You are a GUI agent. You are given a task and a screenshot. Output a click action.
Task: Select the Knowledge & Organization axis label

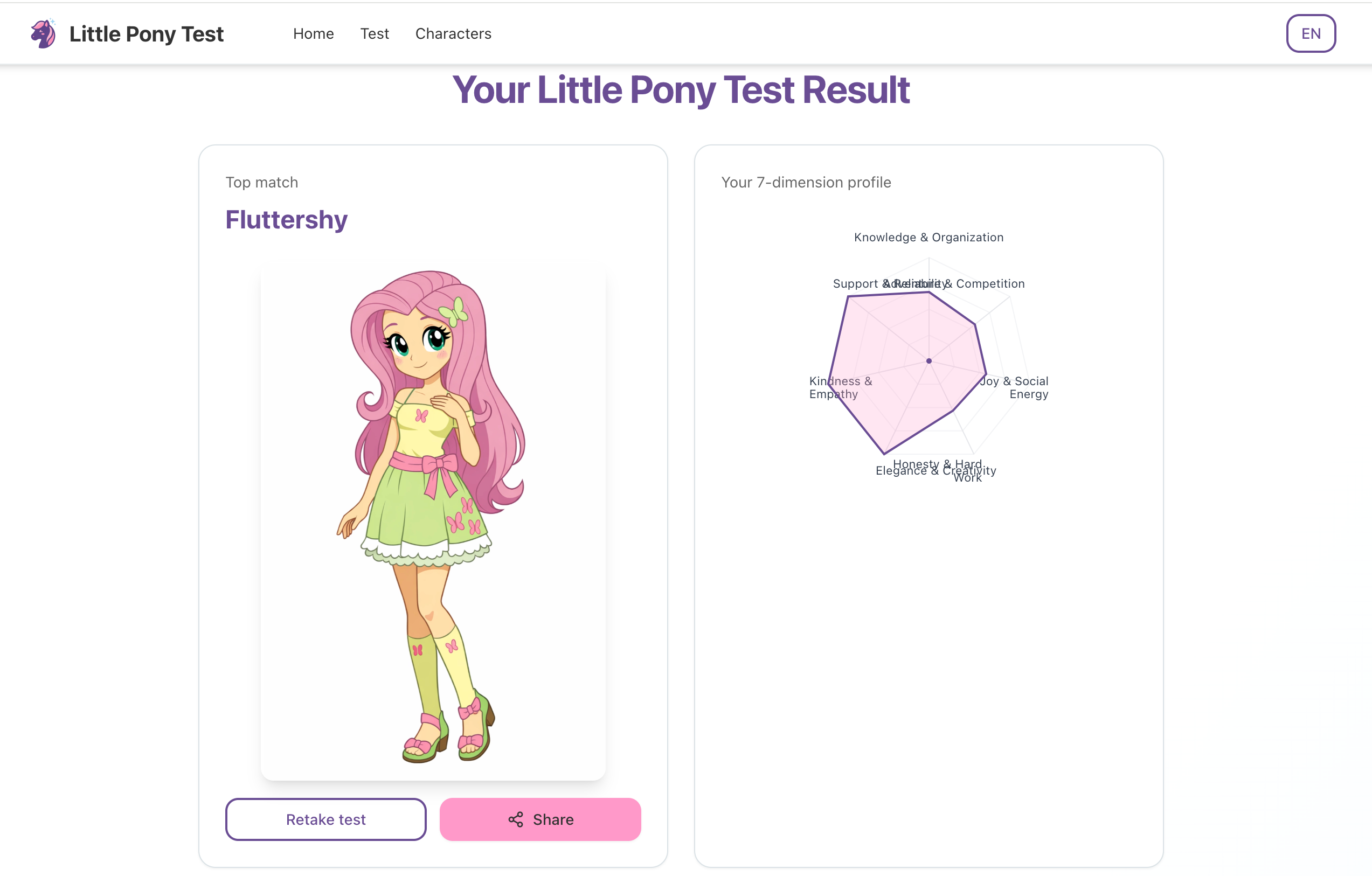tap(928, 238)
